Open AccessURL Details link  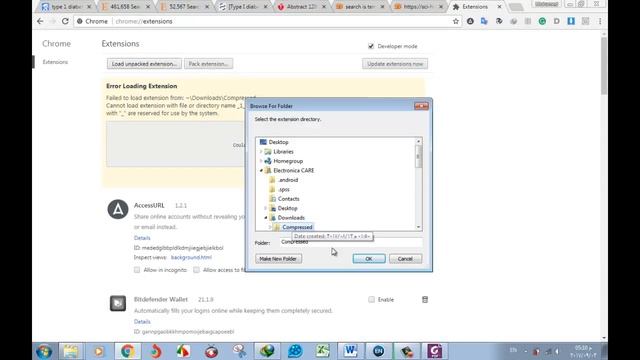[x=142, y=238]
